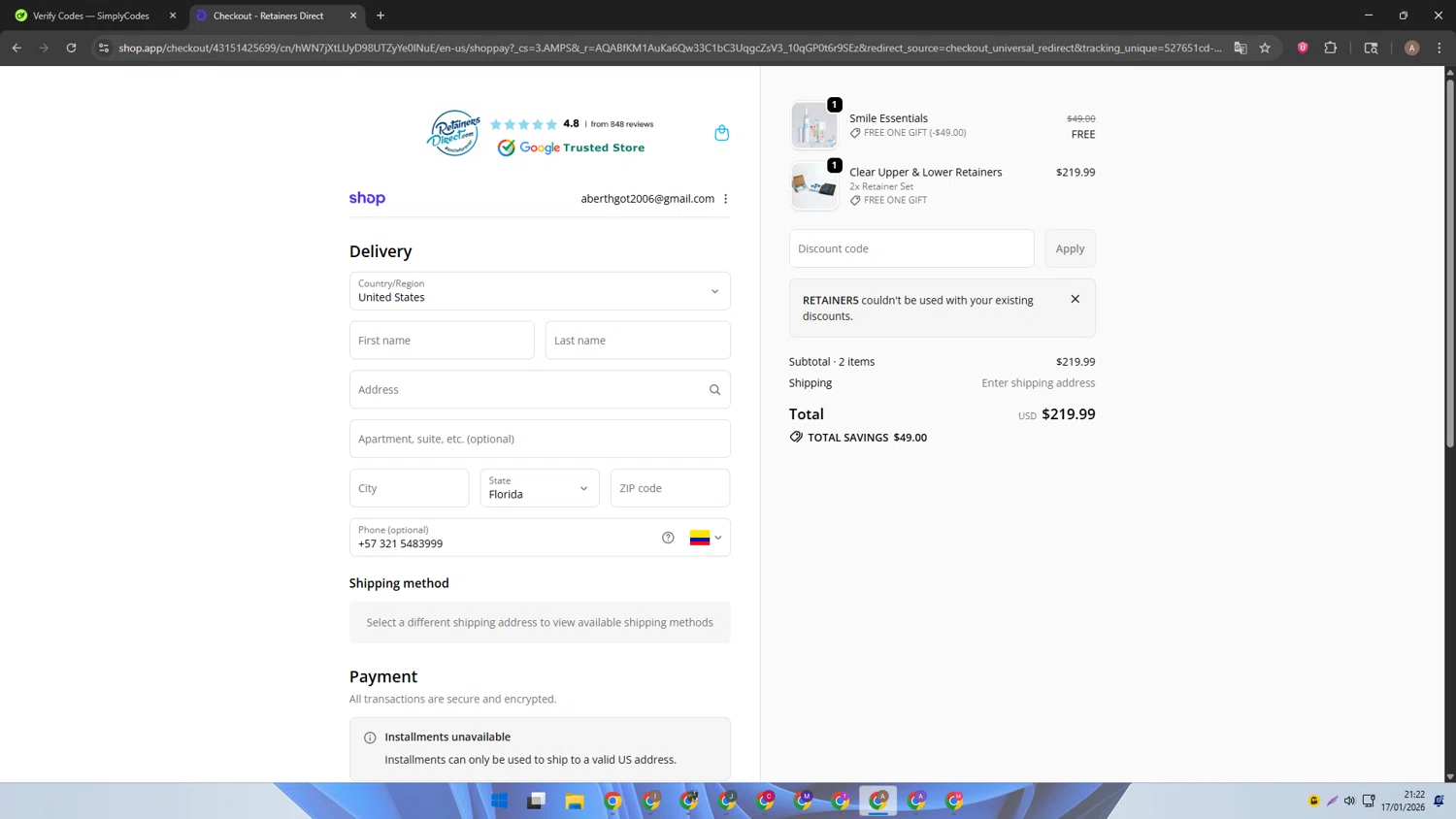Viewport: 1456px width, 819px height.
Task: Focus the Address input field
Action: coord(540,390)
